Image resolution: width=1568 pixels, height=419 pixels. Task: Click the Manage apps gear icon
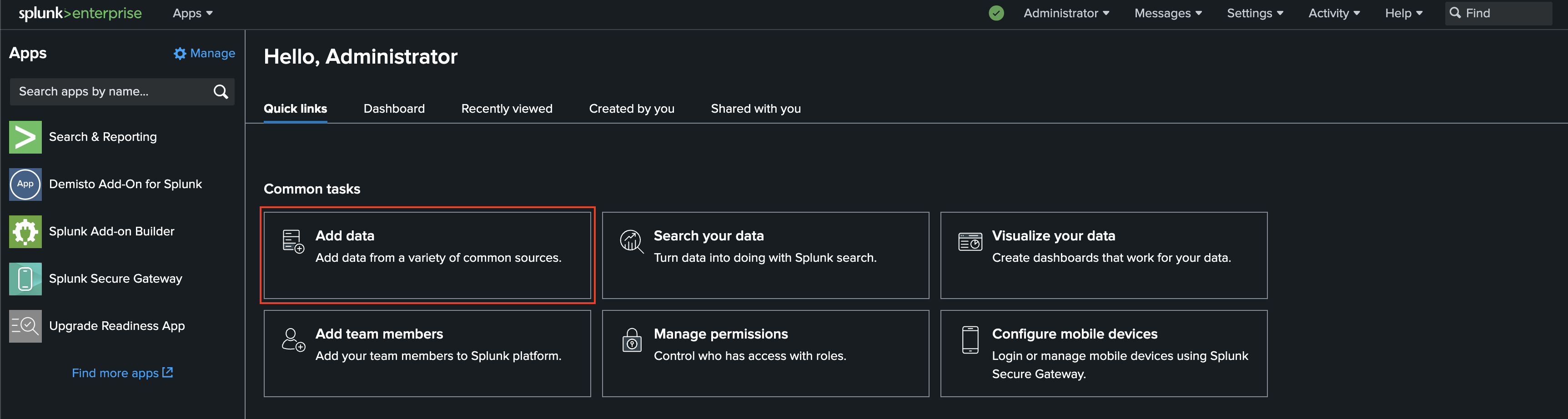click(180, 53)
